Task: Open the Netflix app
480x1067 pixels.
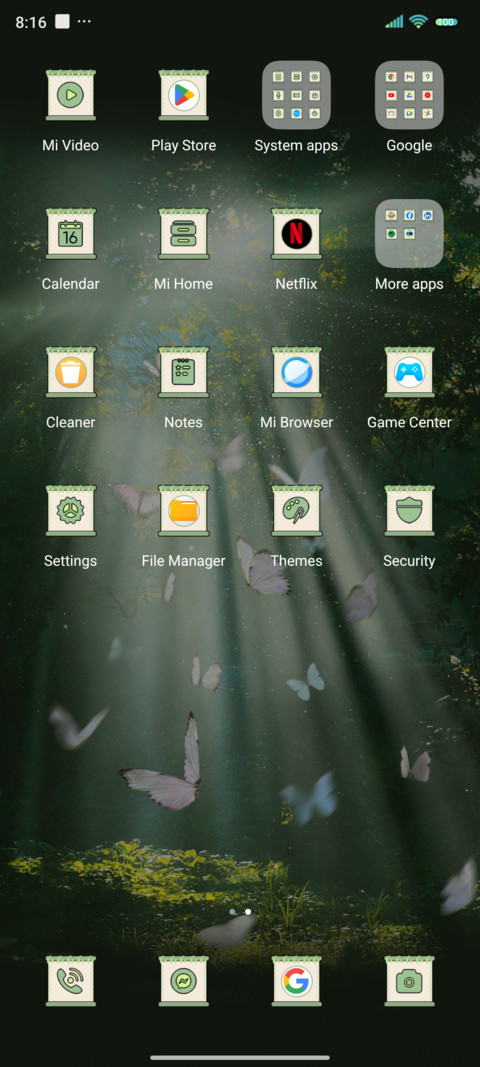Action: coord(296,234)
